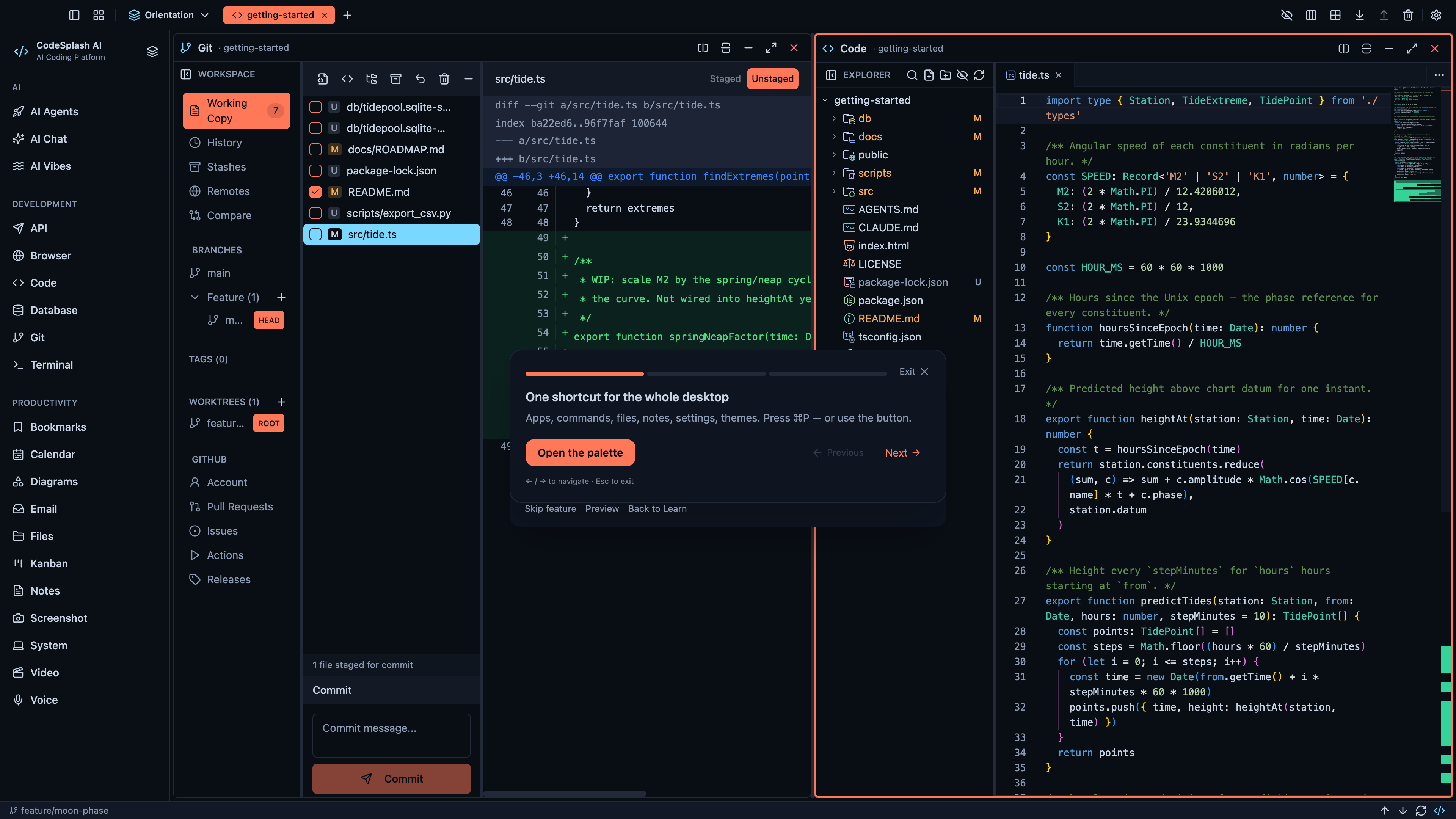
Task: Open Pull Requests under GitHub
Action: tap(240, 507)
